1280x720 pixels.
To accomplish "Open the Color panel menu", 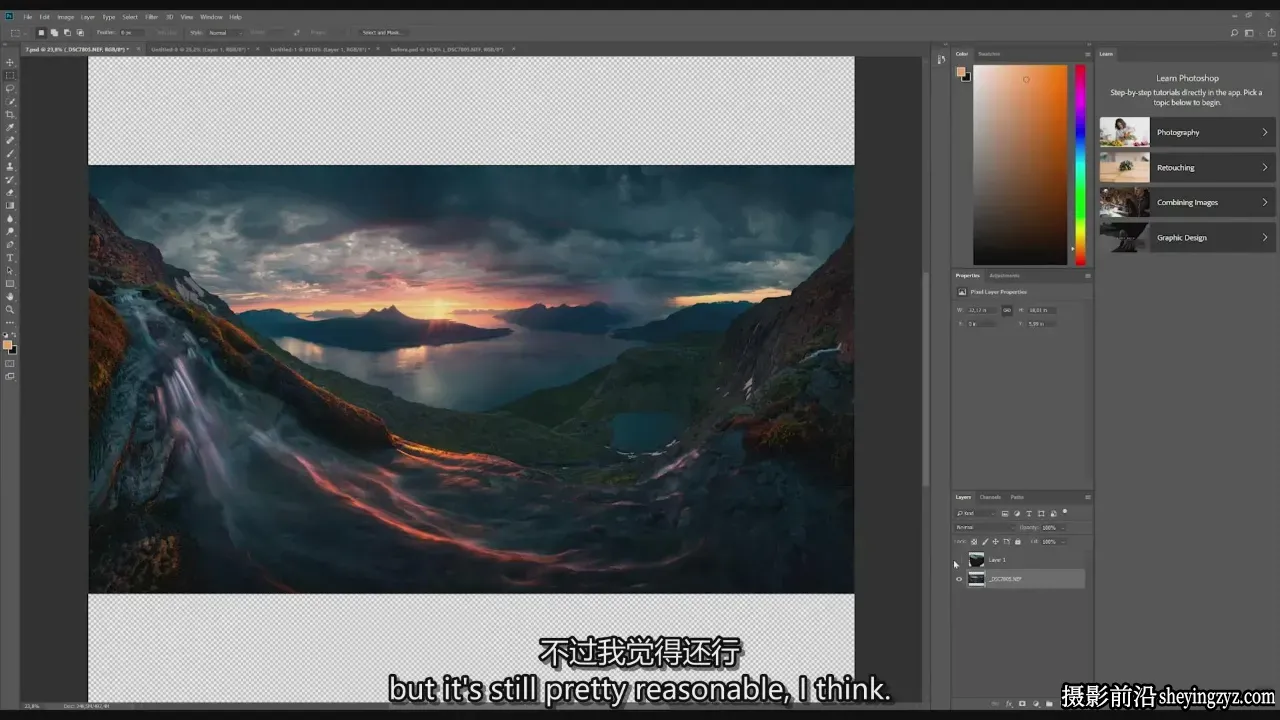I will [1088, 54].
